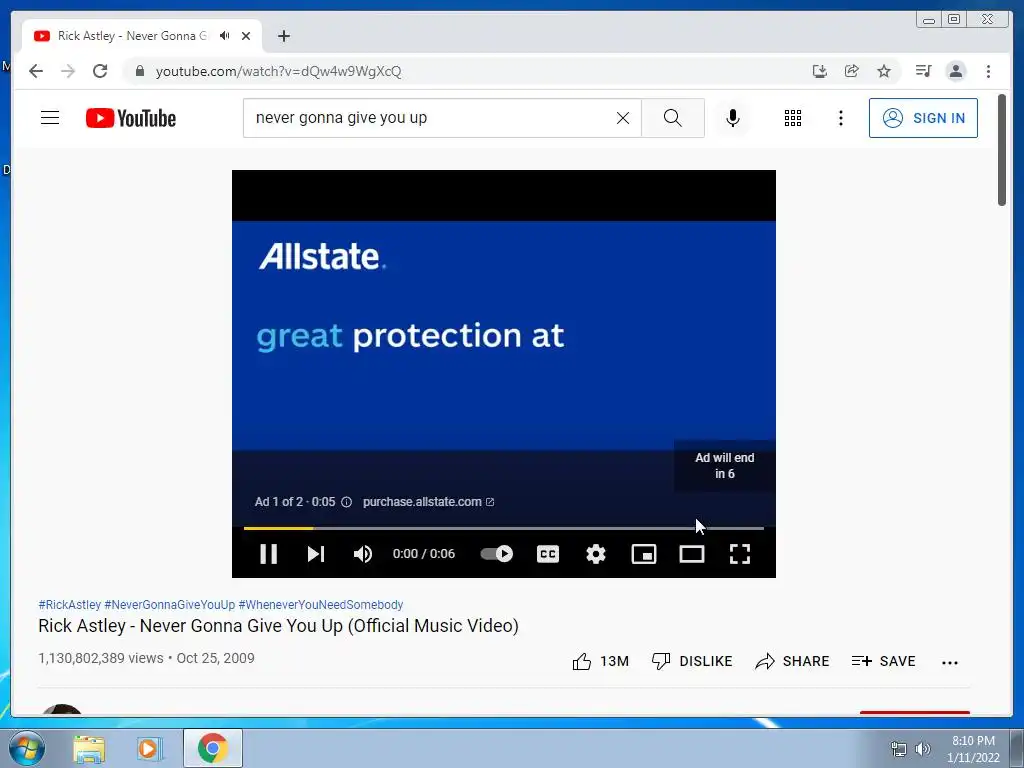Open the Windows Start menu orb
The height and width of the screenshot is (768, 1024).
(x=27, y=748)
